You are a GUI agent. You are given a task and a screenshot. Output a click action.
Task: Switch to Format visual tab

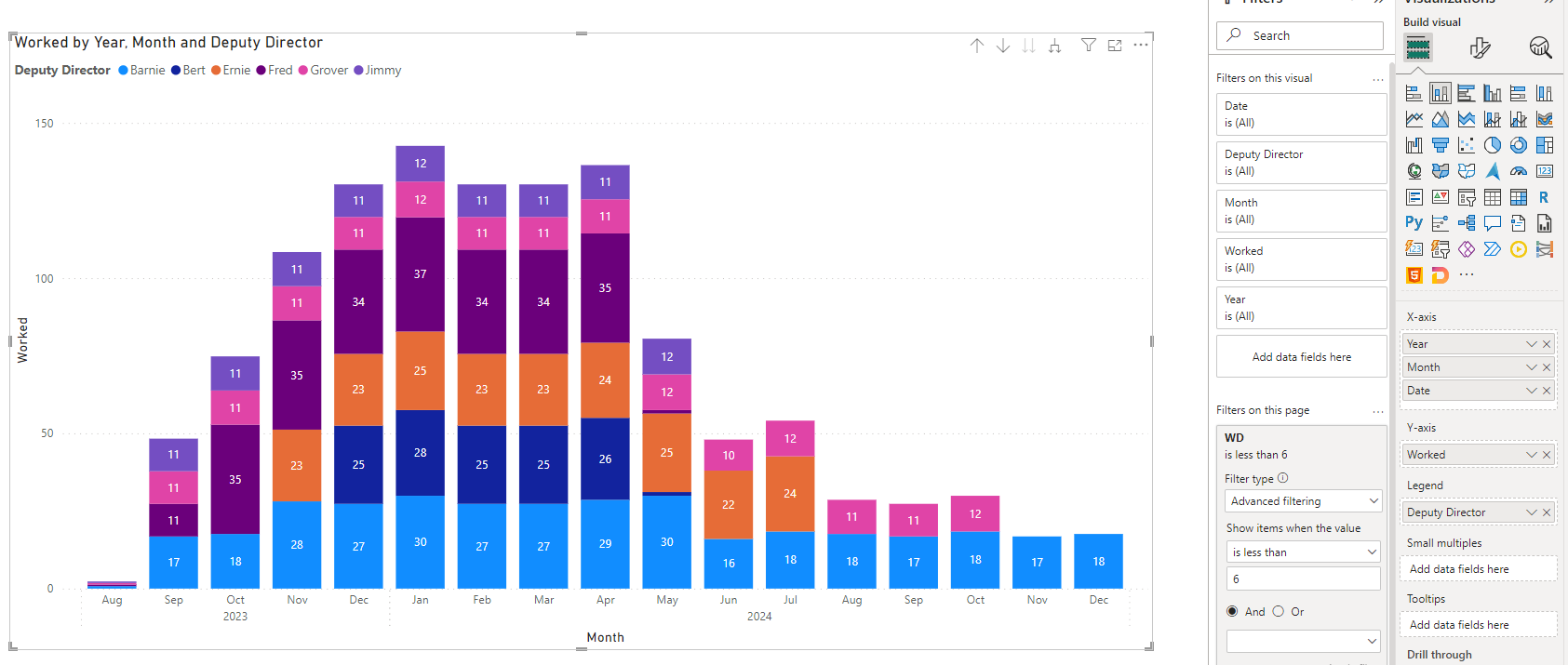(1480, 47)
